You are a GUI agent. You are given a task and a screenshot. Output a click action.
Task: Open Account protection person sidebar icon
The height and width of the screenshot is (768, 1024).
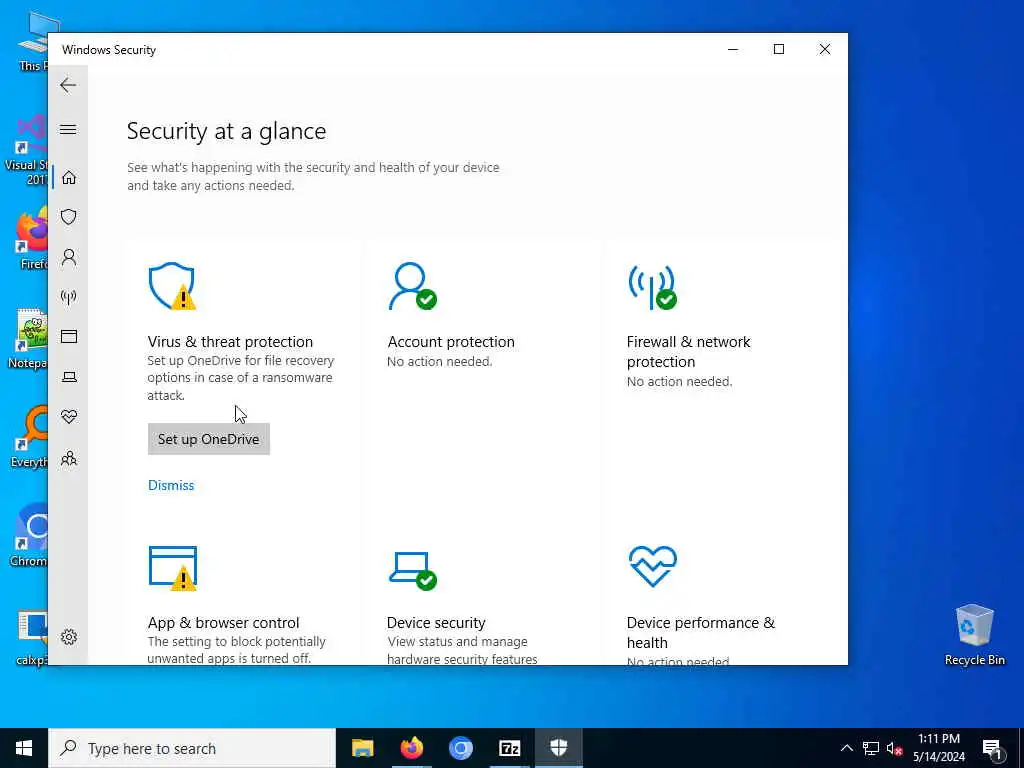69,257
